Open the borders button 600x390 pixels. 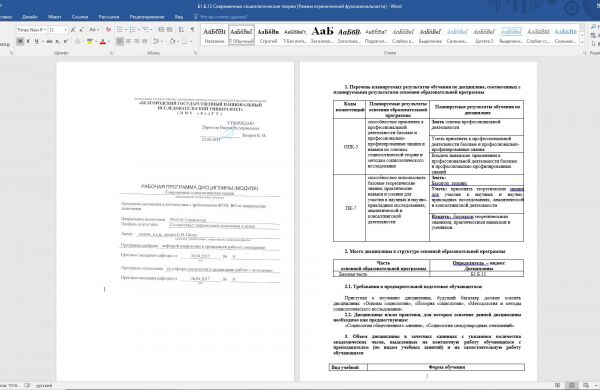coord(185,41)
